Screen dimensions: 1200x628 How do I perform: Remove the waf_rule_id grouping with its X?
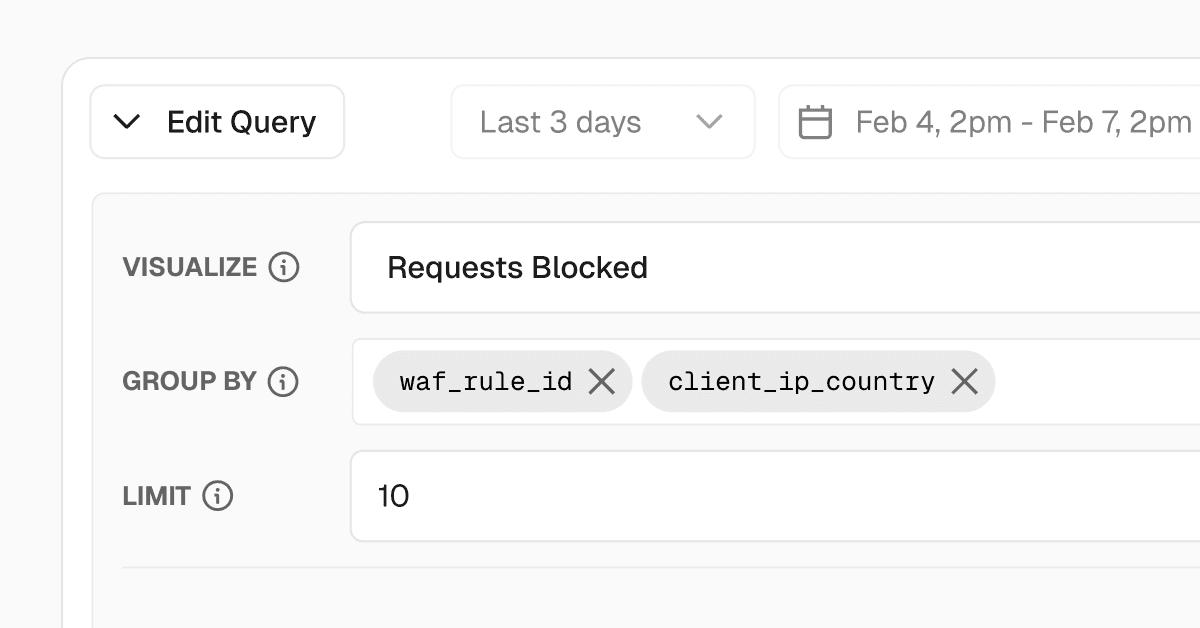[x=601, y=381]
